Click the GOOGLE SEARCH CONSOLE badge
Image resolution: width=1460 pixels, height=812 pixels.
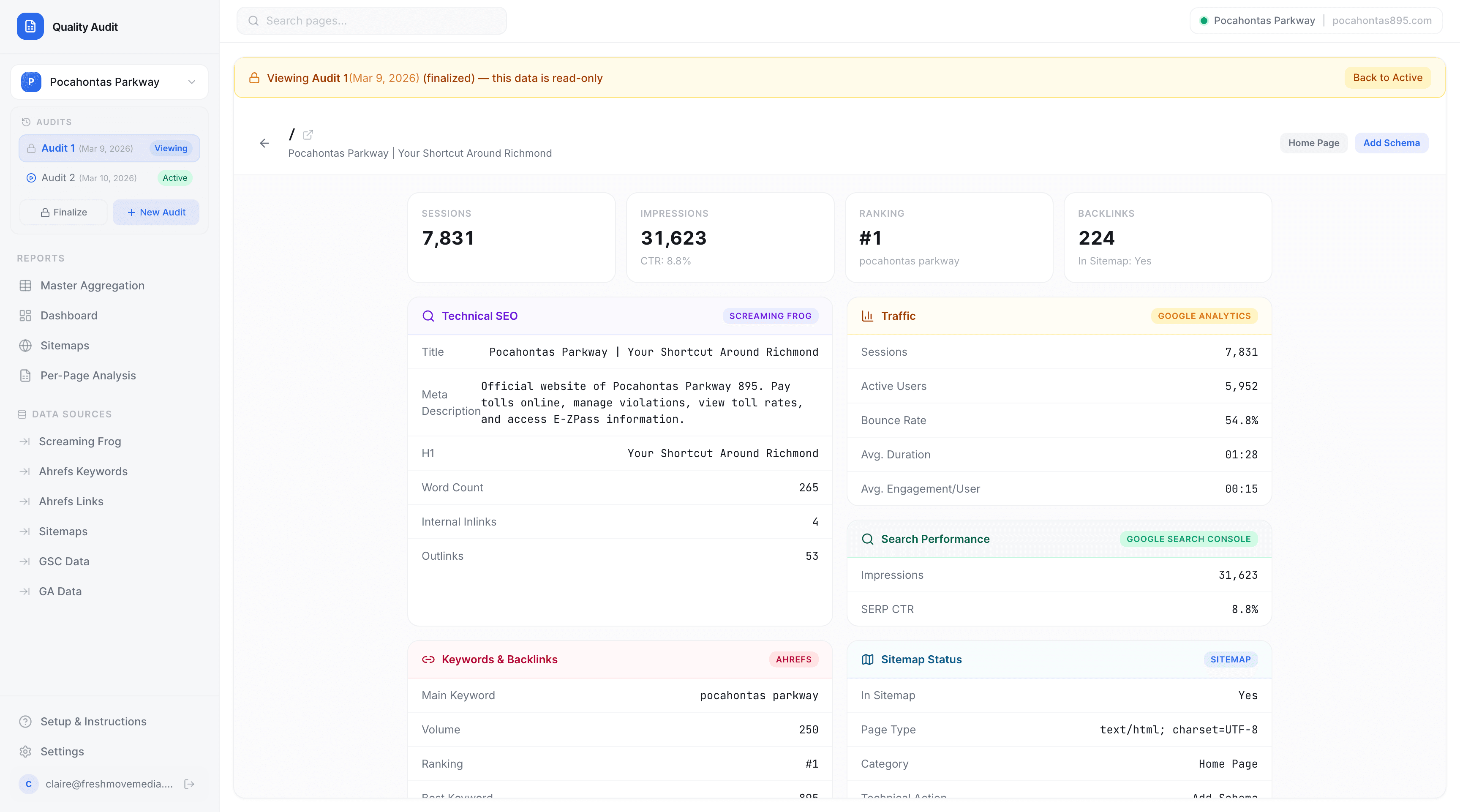(x=1188, y=539)
